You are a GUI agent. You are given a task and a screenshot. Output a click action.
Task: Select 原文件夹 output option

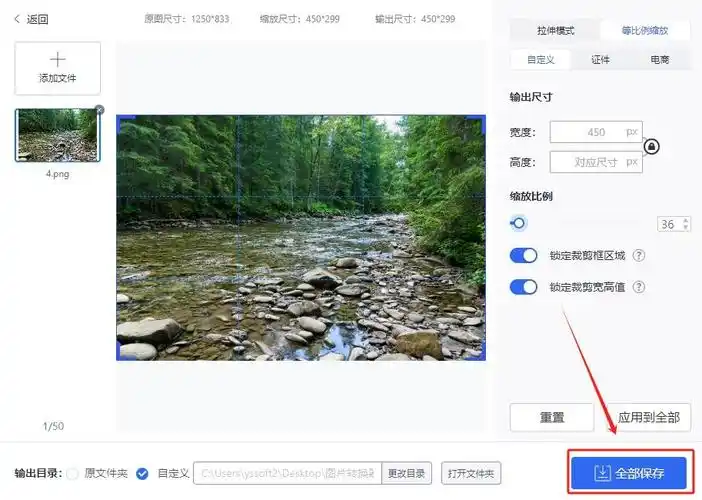[72, 473]
